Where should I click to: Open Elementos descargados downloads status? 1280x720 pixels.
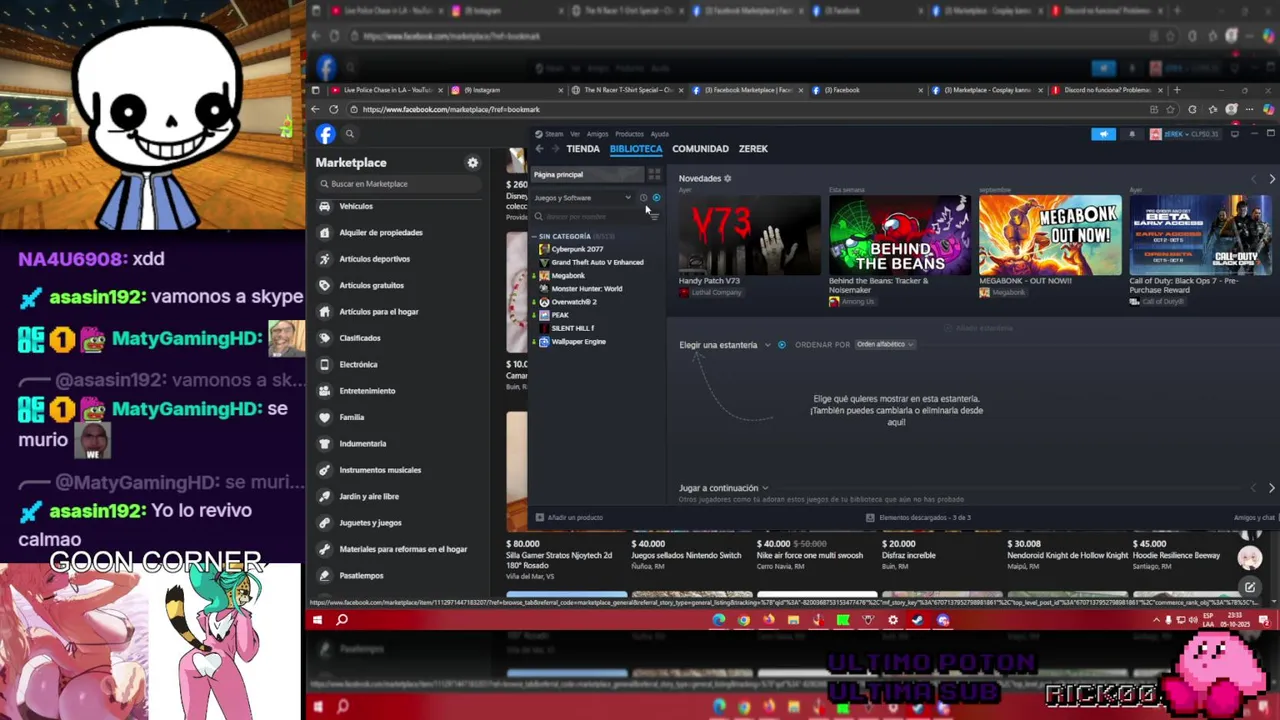click(918, 518)
